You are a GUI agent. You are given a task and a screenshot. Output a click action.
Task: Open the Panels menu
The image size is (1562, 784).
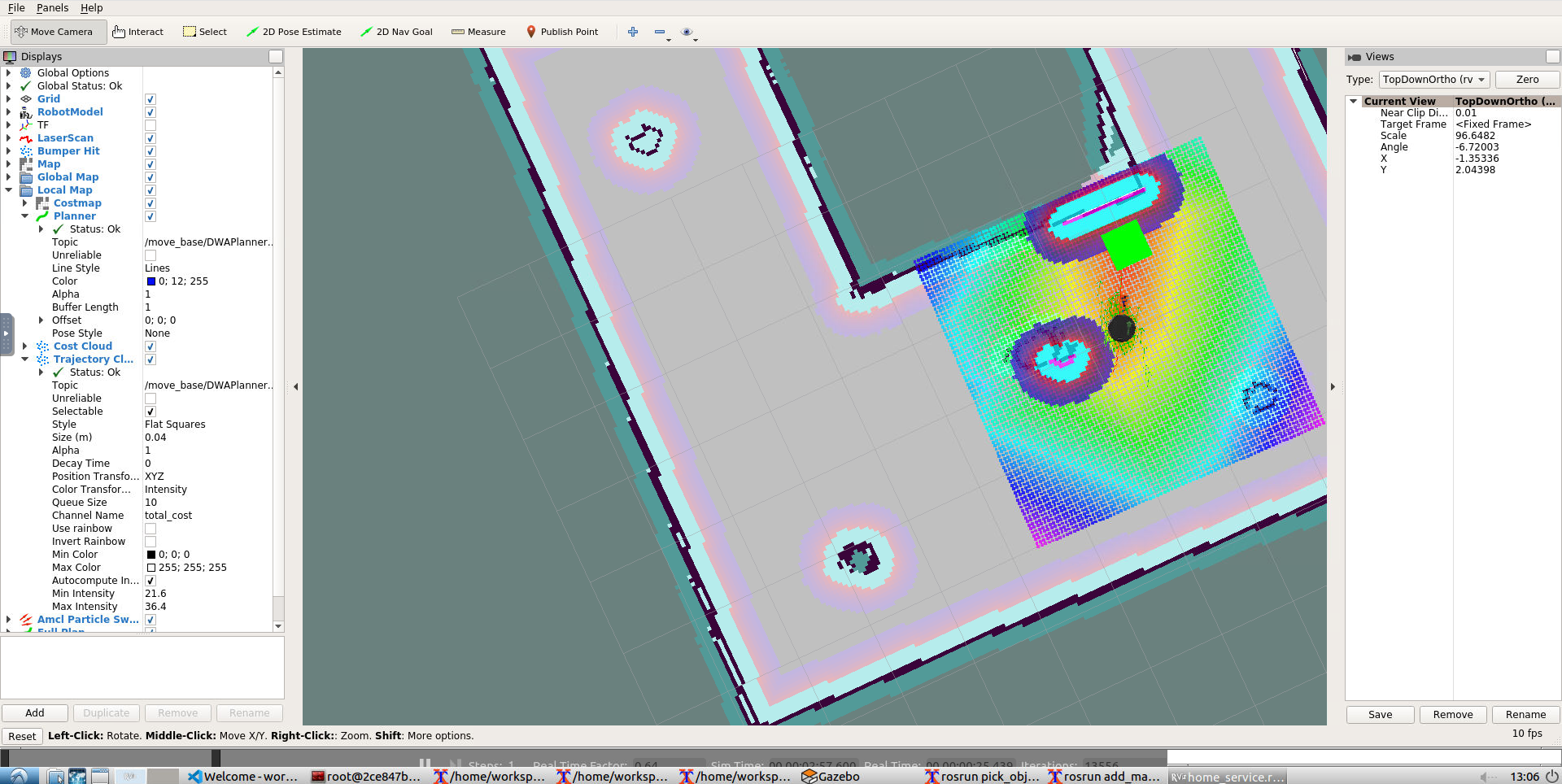pos(52,8)
